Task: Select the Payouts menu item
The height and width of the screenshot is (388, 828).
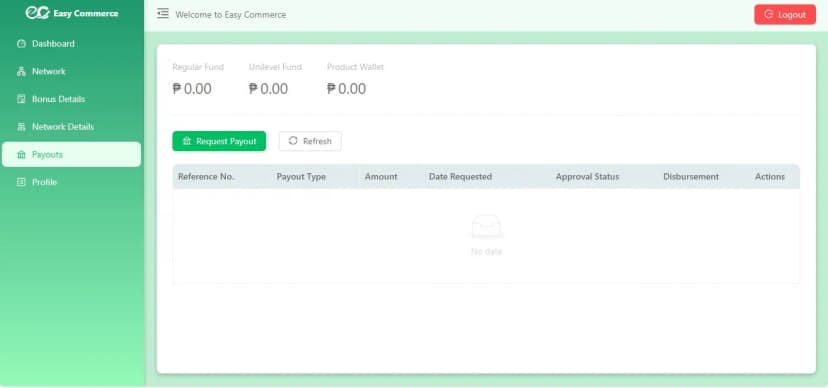Action: [71, 155]
